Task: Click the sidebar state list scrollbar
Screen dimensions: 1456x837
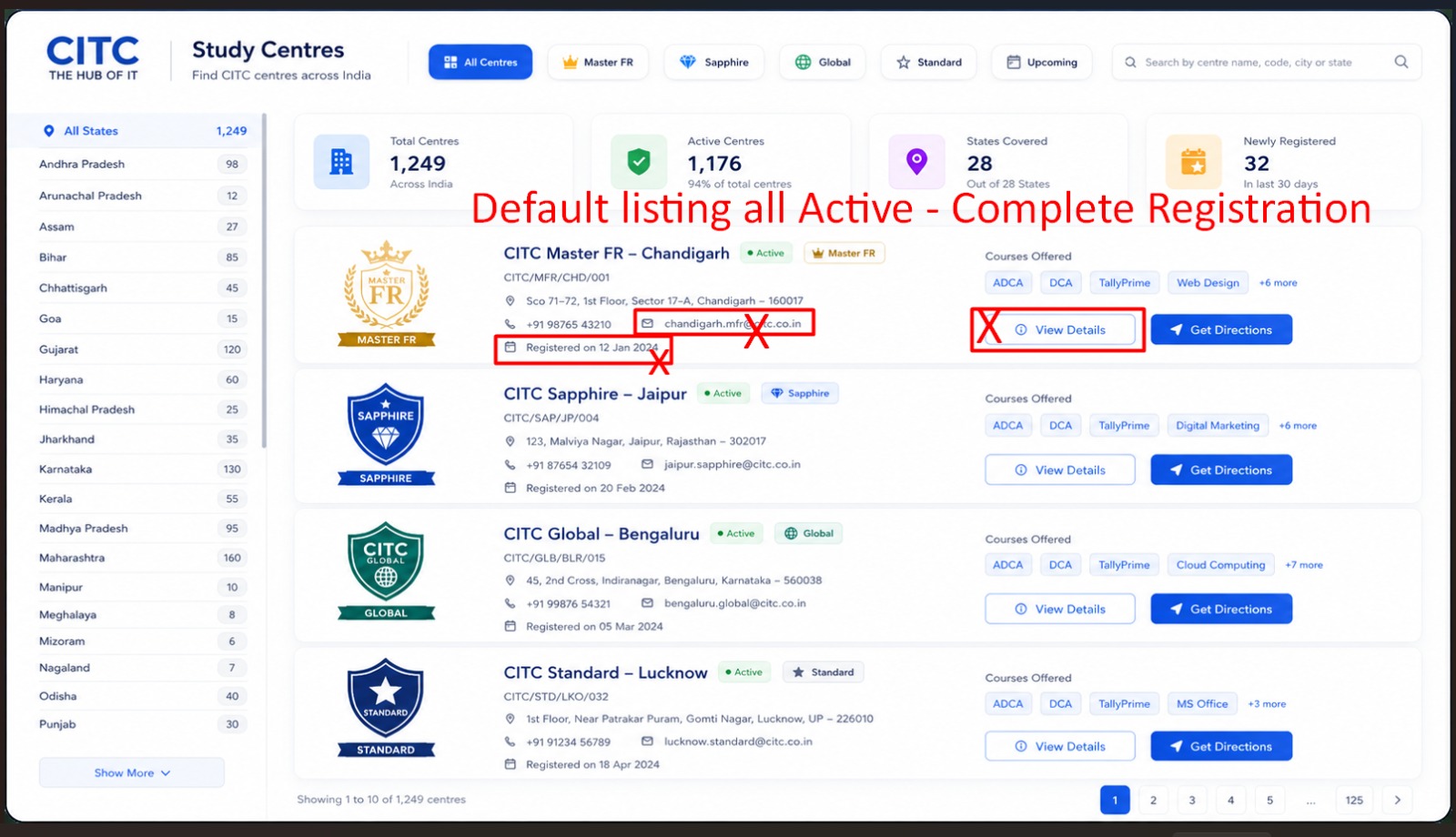Action: click(264, 281)
